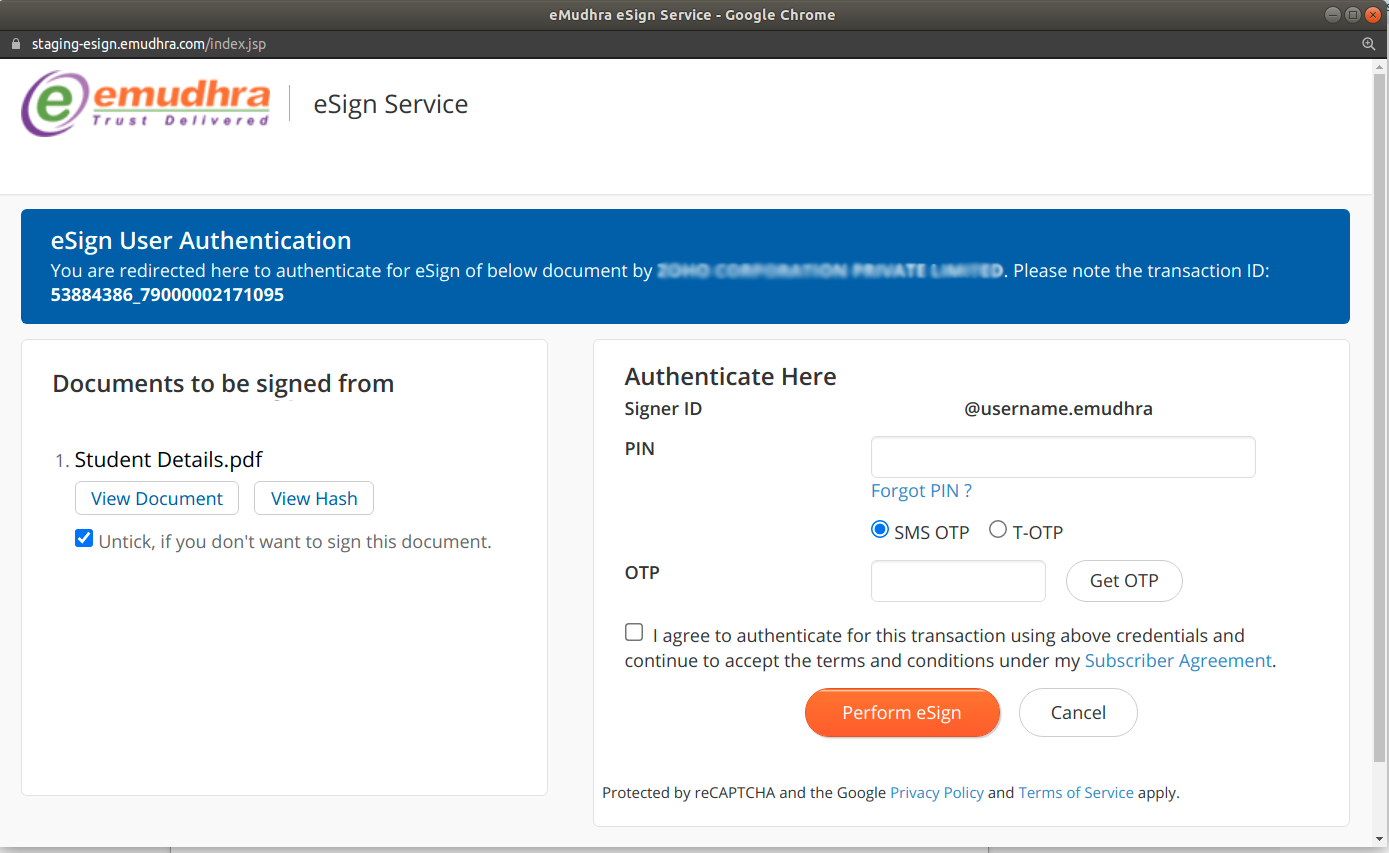Tick the I agree to authenticate checkbox
The width and height of the screenshot is (1389, 853).
[x=634, y=632]
